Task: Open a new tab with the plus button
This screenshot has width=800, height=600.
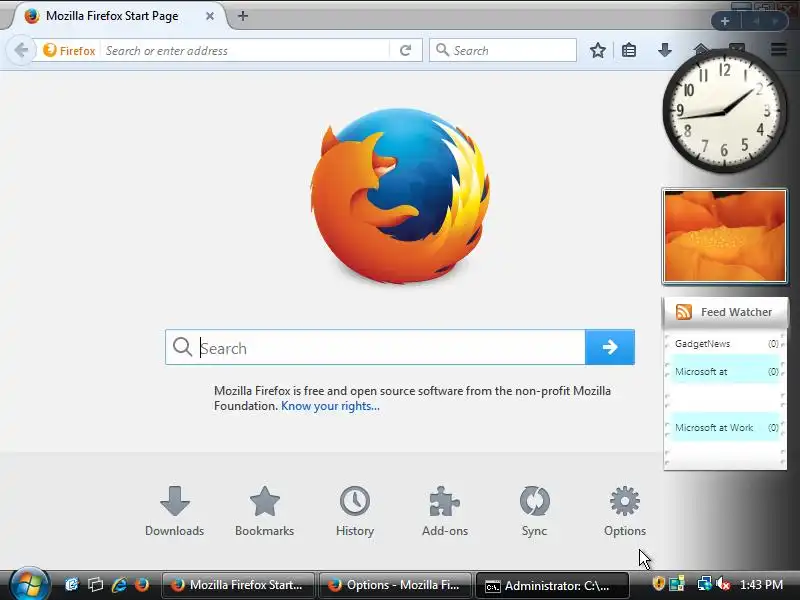Action: 243,16
